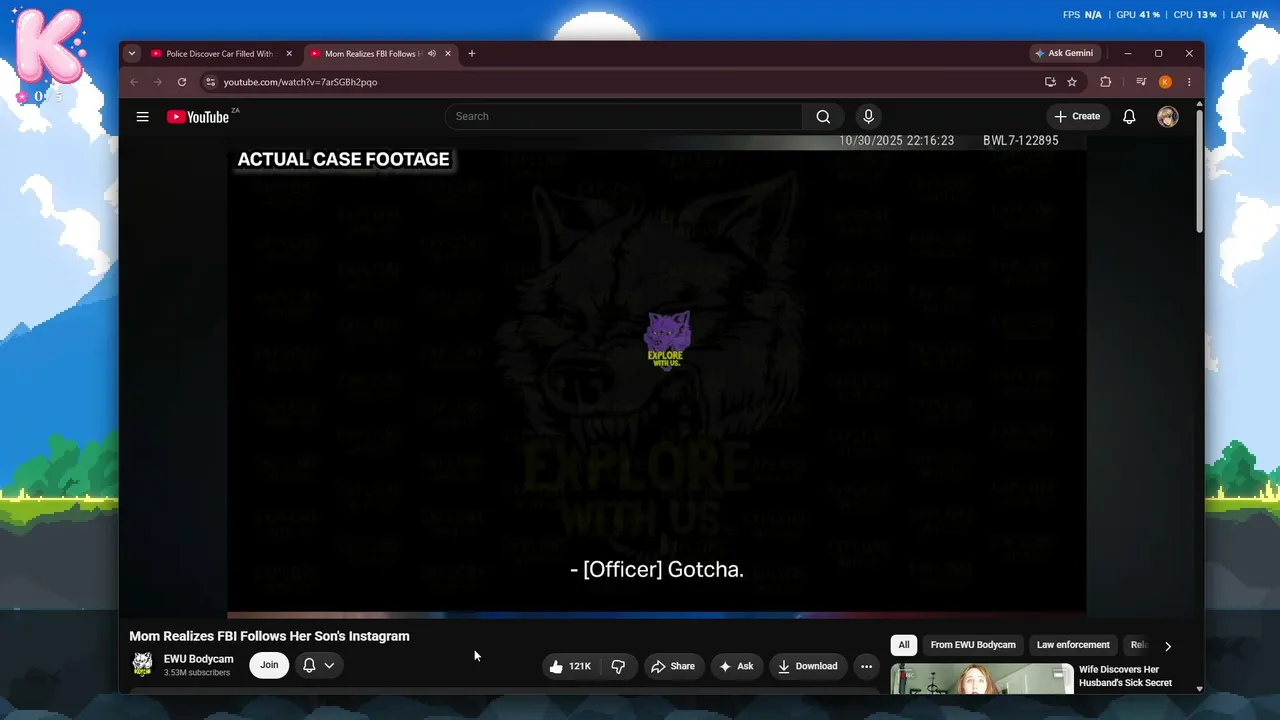Click the CPU 13% overlay stat
Viewport: 1280px width, 720px height.
click(1195, 15)
